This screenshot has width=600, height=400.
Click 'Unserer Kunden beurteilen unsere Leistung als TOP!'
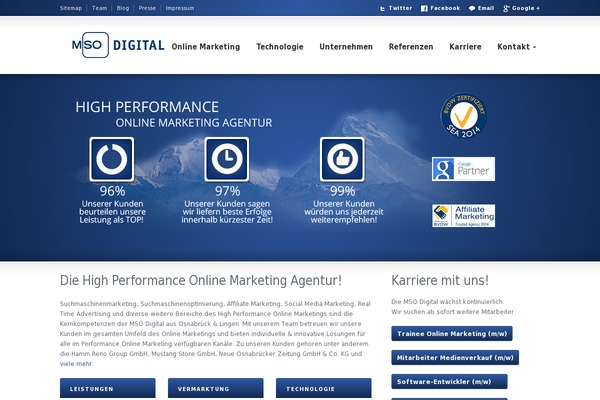point(112,212)
